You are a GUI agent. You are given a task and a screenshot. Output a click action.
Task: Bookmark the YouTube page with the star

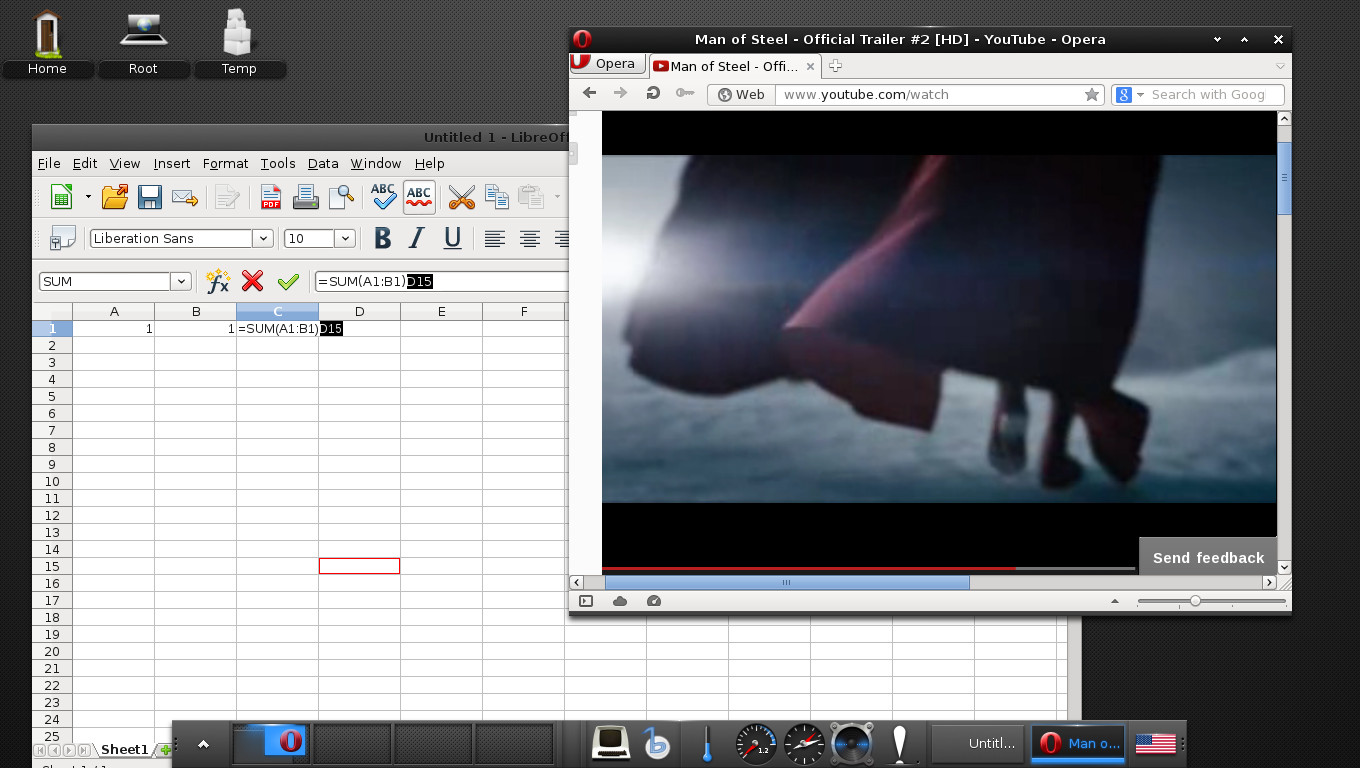(x=1091, y=94)
